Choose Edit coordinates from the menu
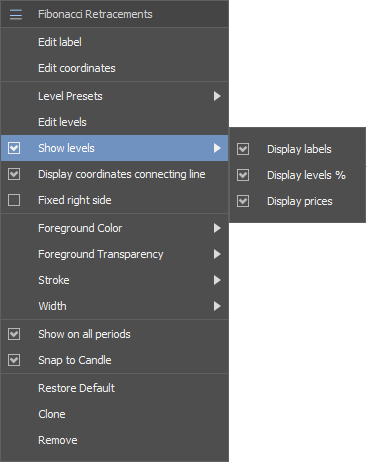 [115, 68]
